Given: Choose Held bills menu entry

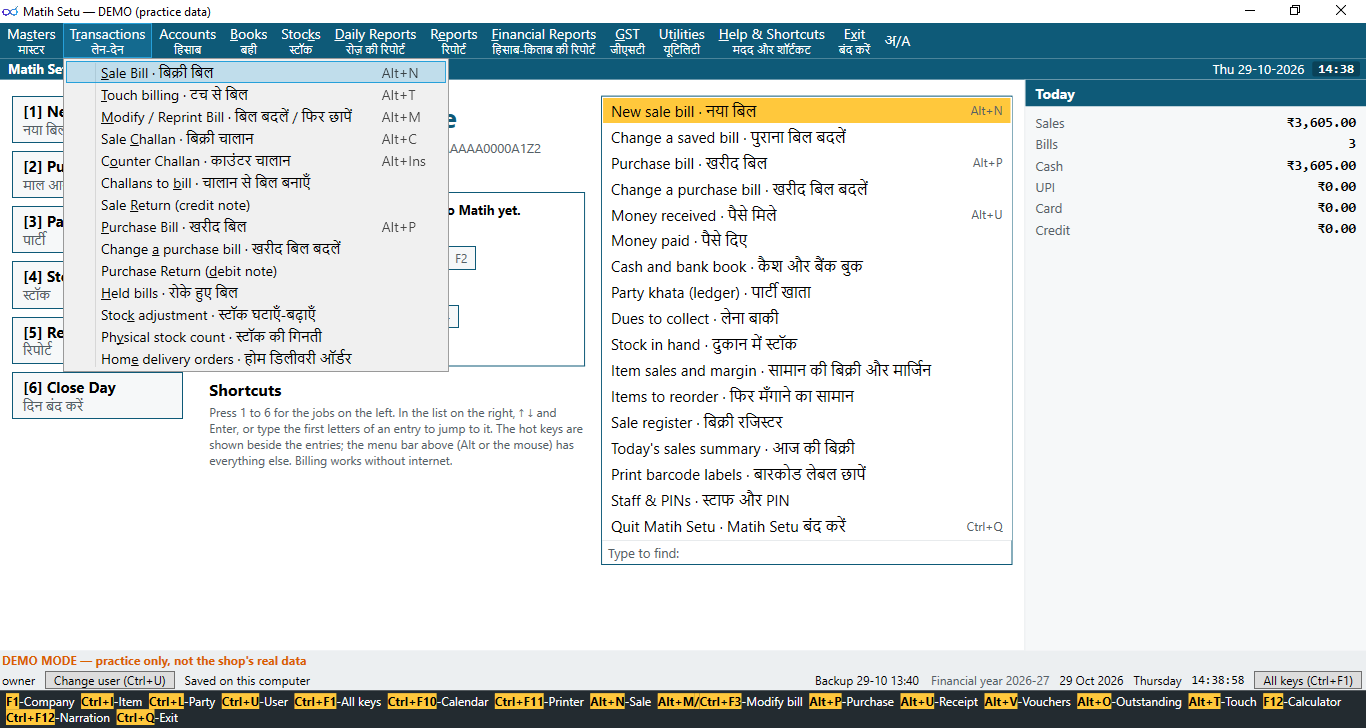Looking at the screenshot, I should tap(257, 293).
